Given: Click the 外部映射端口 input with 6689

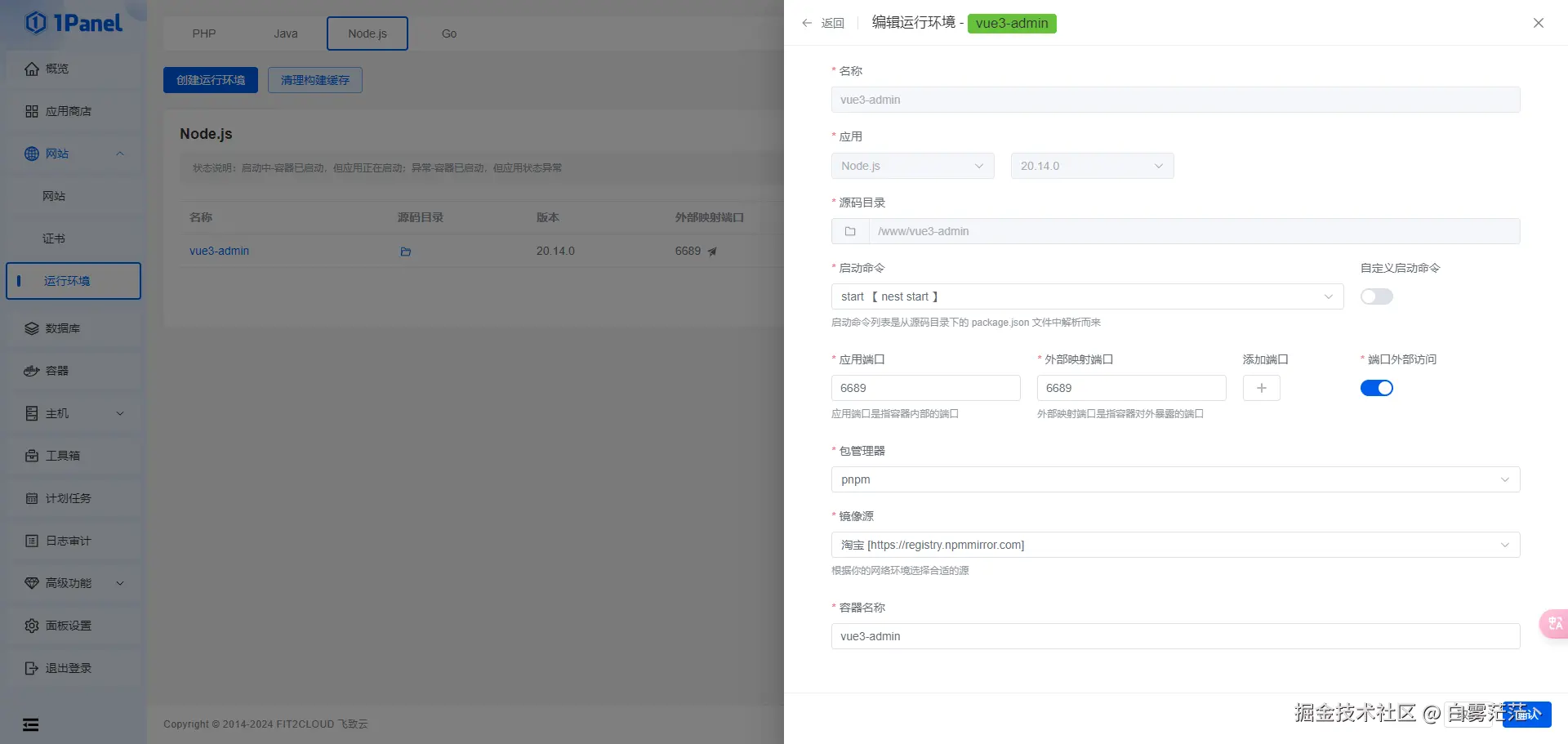Looking at the screenshot, I should tap(1132, 388).
